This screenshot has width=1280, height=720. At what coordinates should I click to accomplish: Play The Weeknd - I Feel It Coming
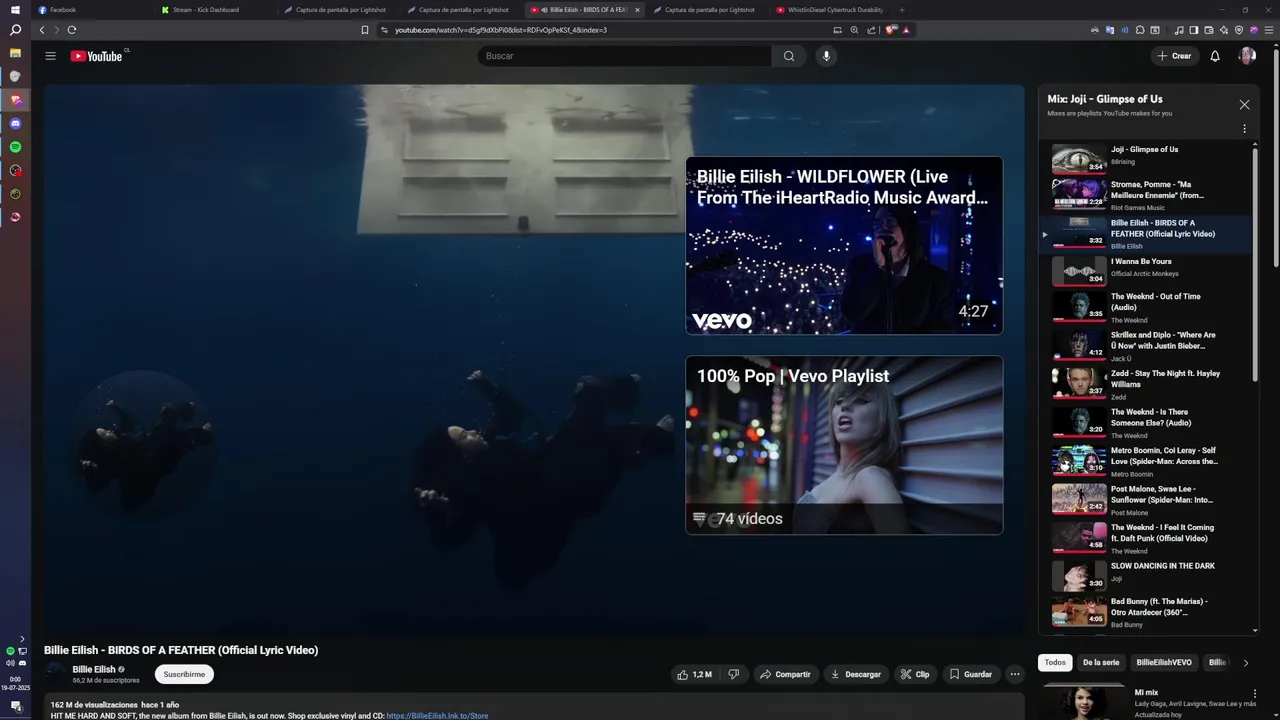(x=1145, y=538)
